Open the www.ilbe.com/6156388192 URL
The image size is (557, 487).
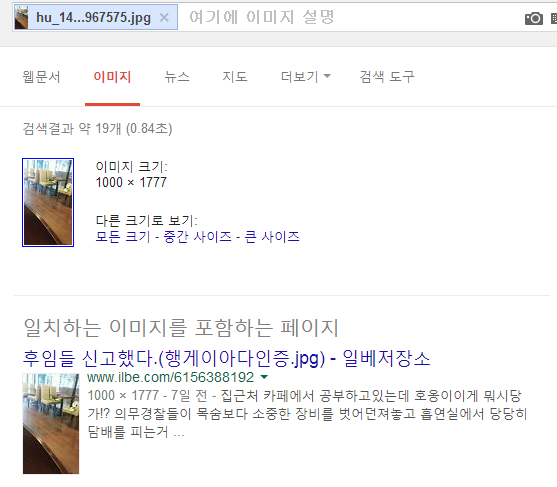[171, 377]
